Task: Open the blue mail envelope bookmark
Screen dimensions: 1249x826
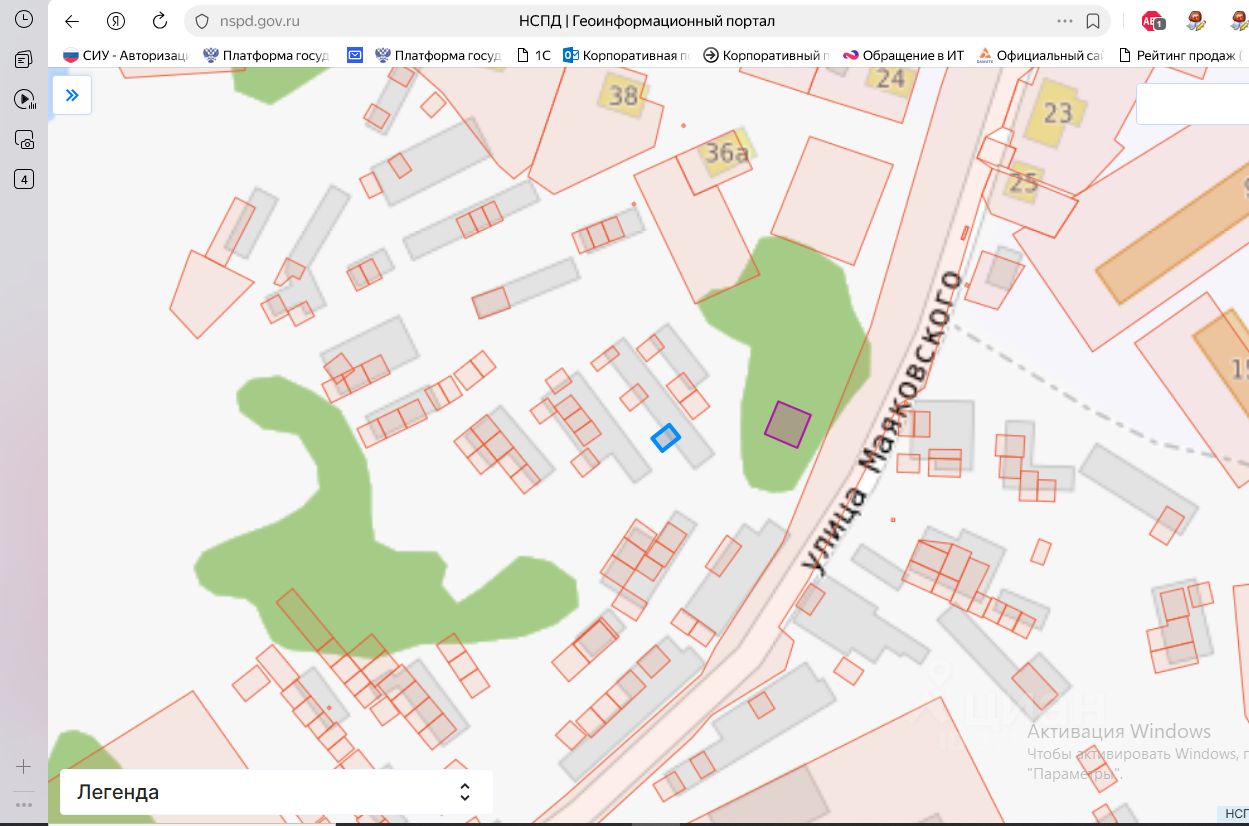Action: tap(355, 56)
